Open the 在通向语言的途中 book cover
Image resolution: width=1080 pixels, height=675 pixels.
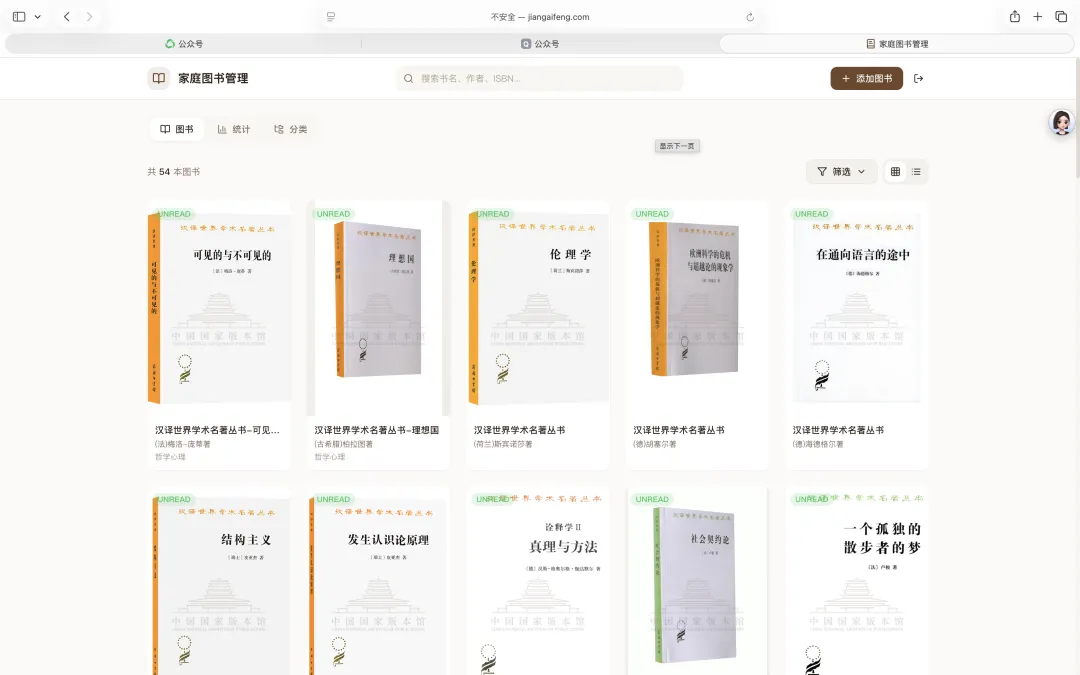(x=857, y=308)
